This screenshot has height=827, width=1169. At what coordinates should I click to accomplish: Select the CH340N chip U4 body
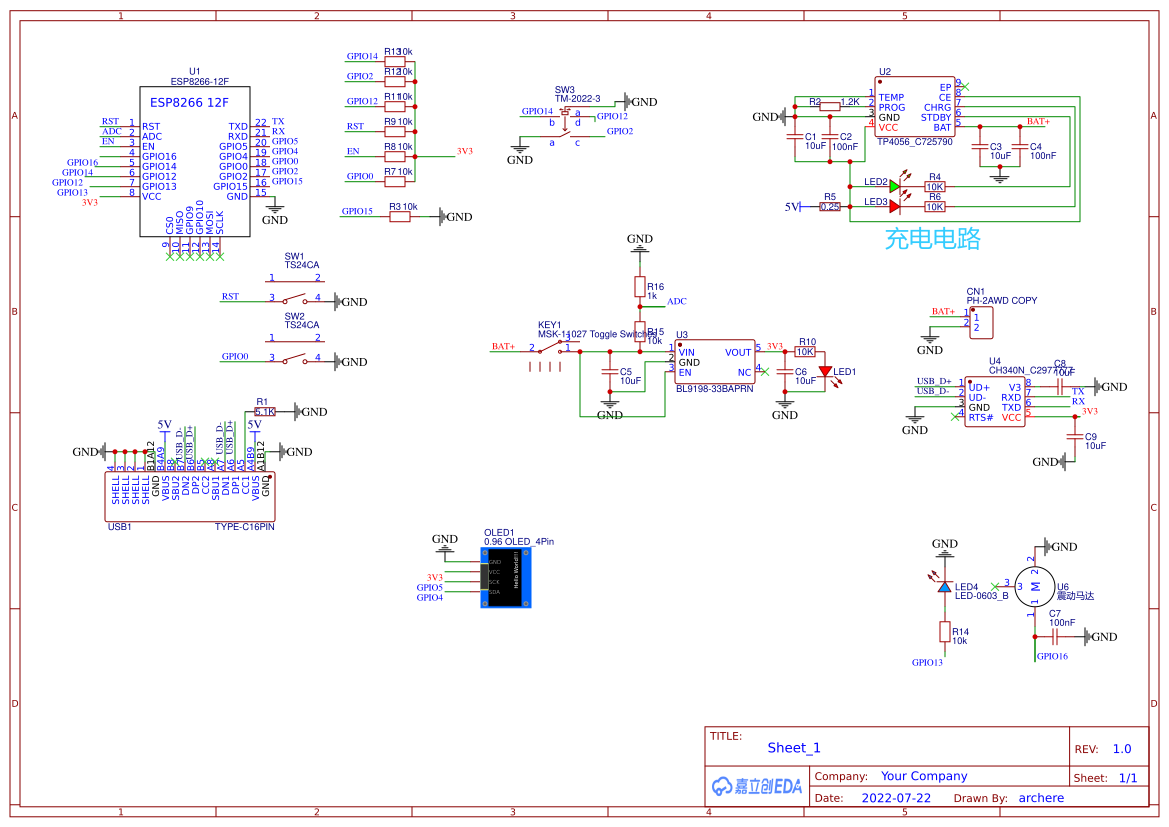995,402
